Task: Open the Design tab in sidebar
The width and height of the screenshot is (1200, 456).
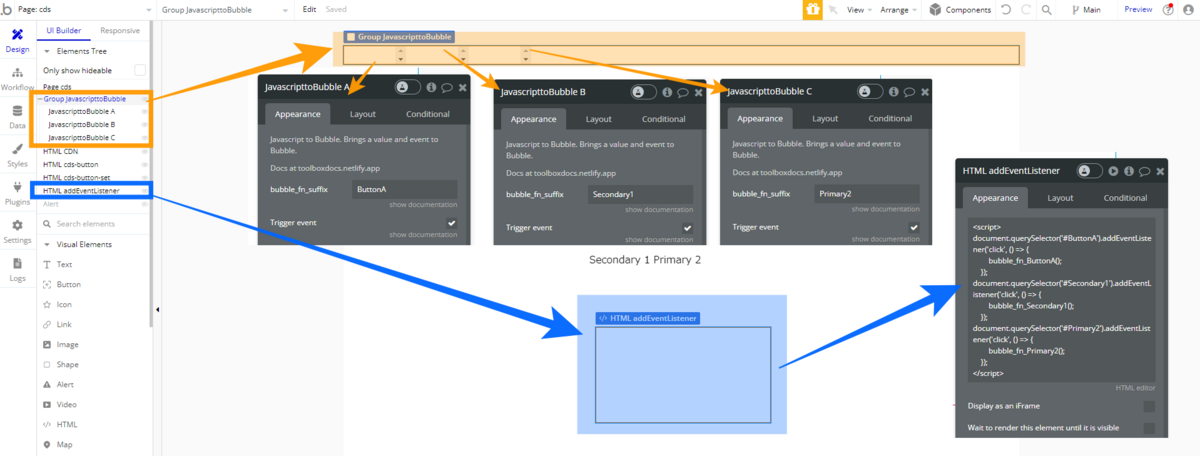Action: click(x=17, y=39)
